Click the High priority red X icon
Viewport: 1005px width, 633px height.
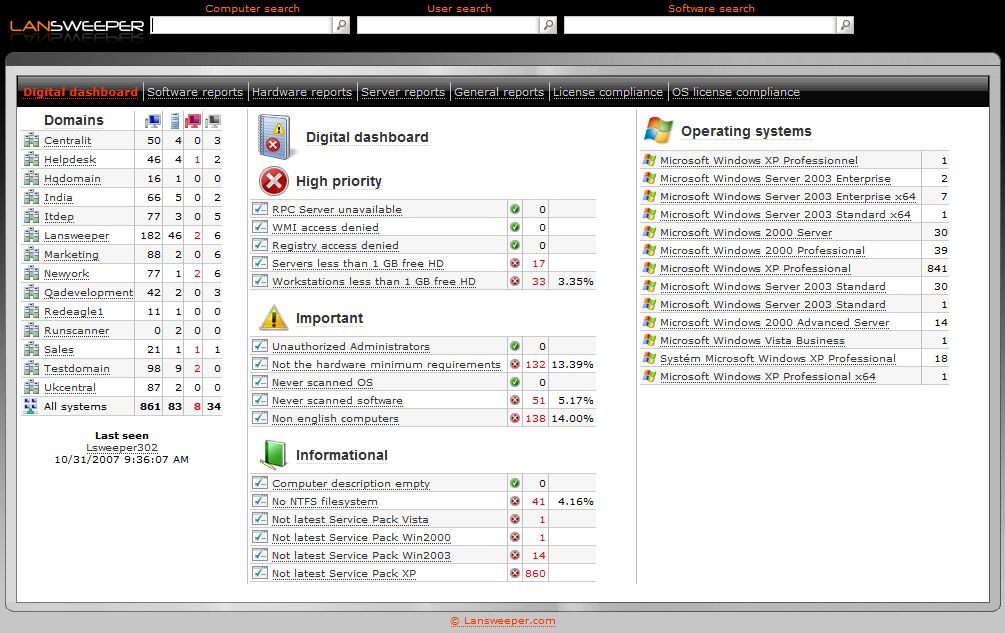[274, 181]
